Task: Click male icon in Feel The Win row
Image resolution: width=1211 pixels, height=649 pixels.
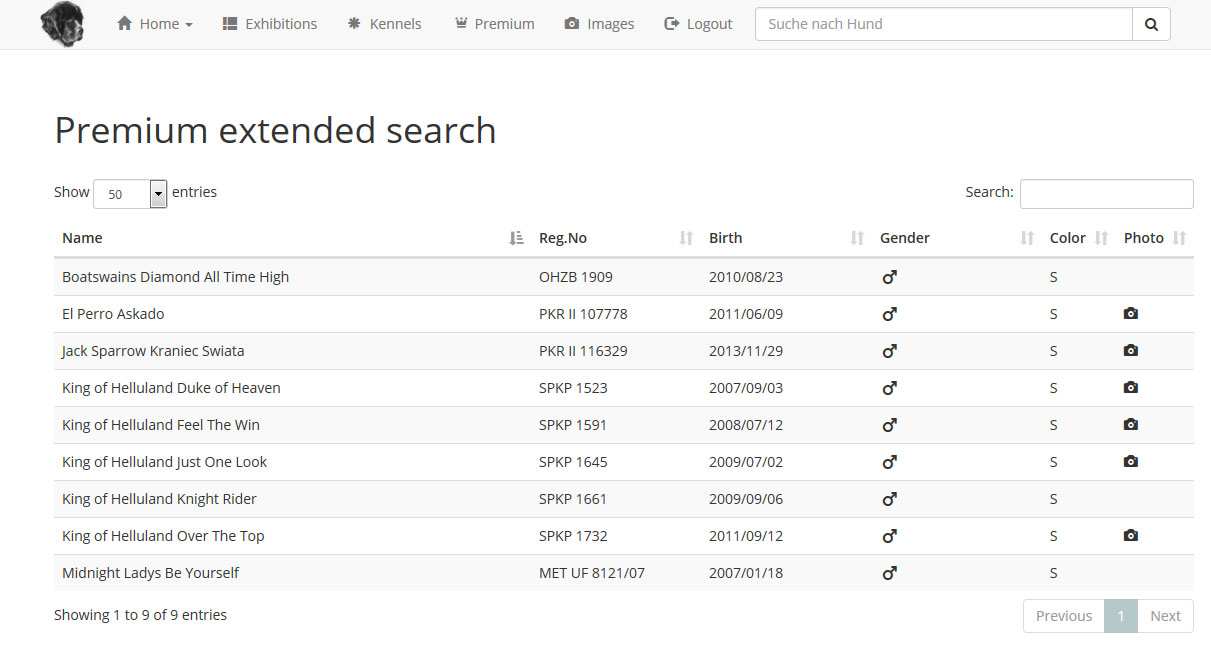Action: (x=889, y=425)
